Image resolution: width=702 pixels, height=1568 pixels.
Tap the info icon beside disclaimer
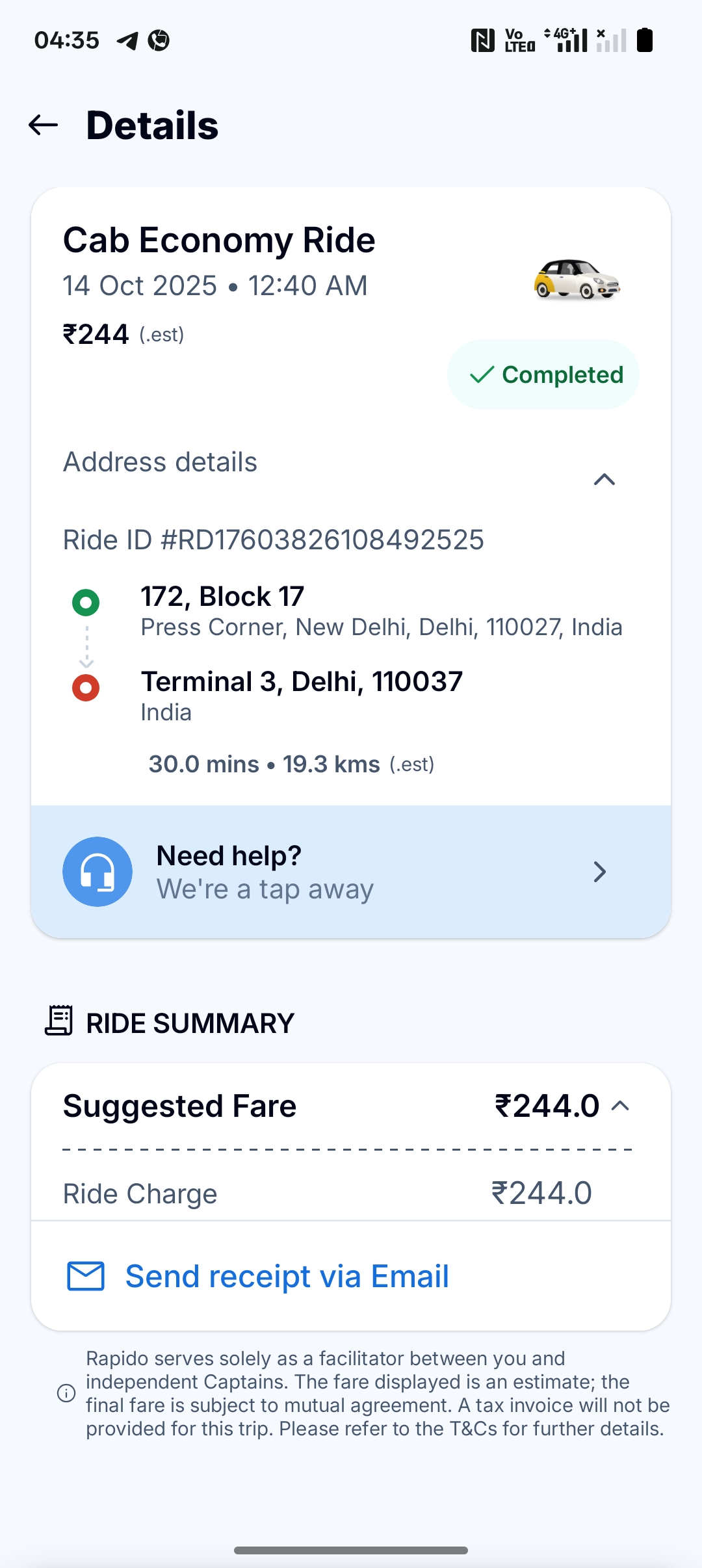66,1393
